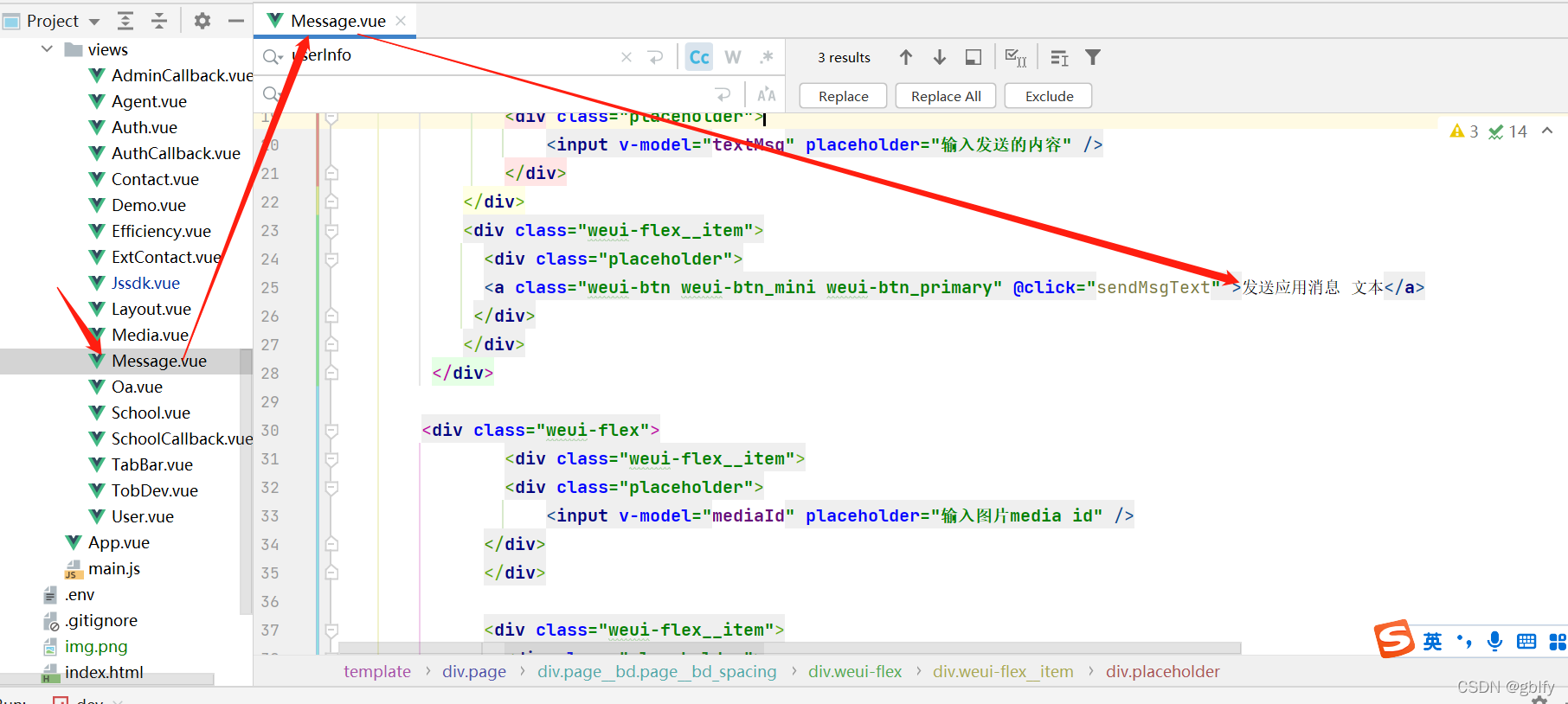Screen dimensions: 1568x704
Task: Open TabBar.vue file
Action: click(x=151, y=464)
